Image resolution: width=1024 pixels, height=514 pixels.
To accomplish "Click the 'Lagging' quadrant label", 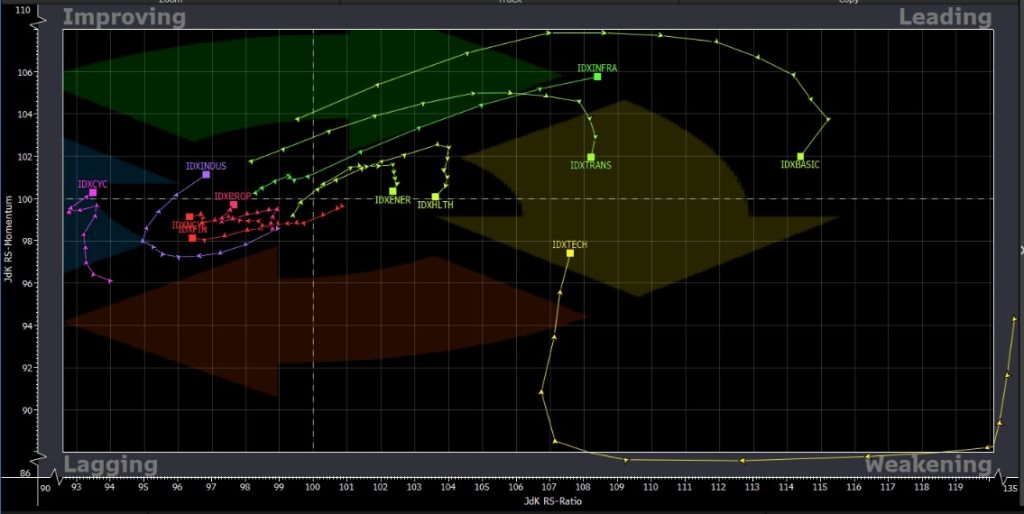I will (110, 465).
